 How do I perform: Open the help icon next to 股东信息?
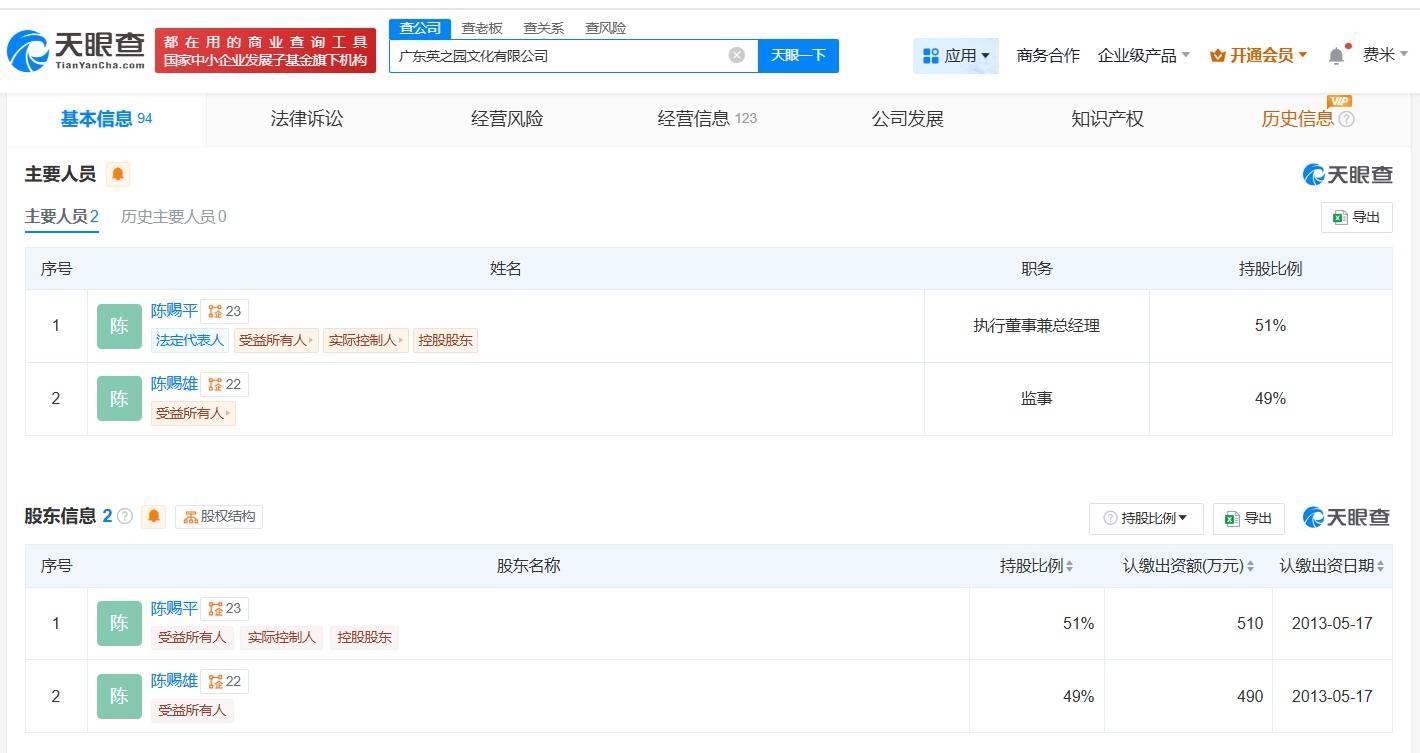click(125, 516)
